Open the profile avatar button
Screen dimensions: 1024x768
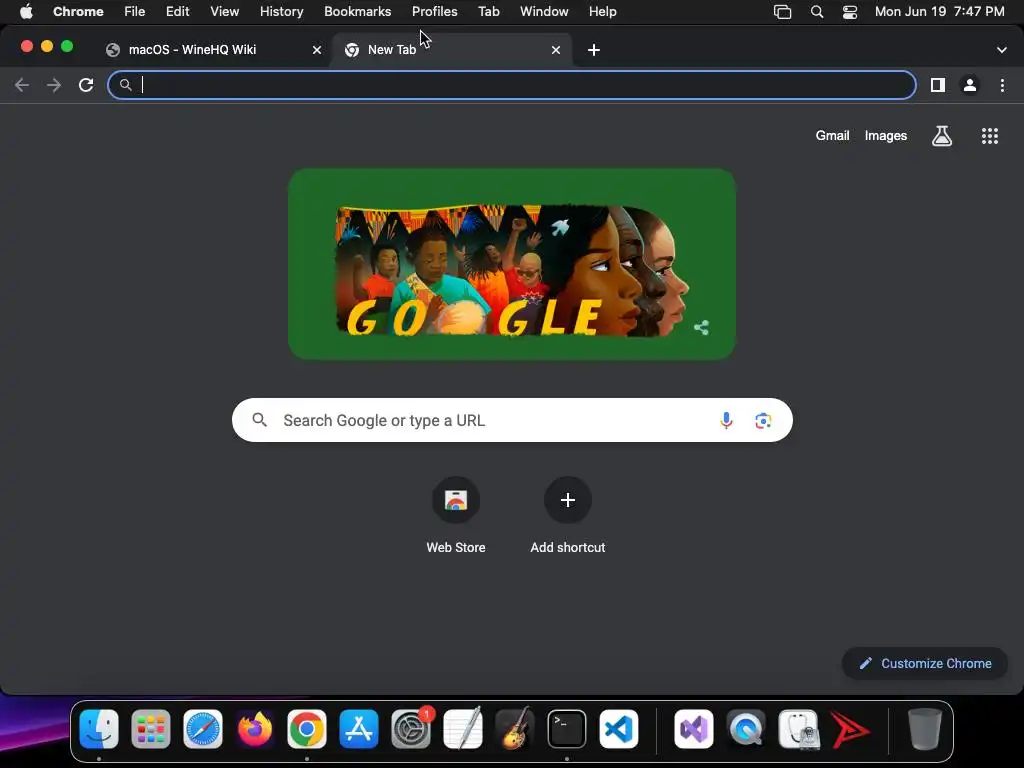coord(970,85)
